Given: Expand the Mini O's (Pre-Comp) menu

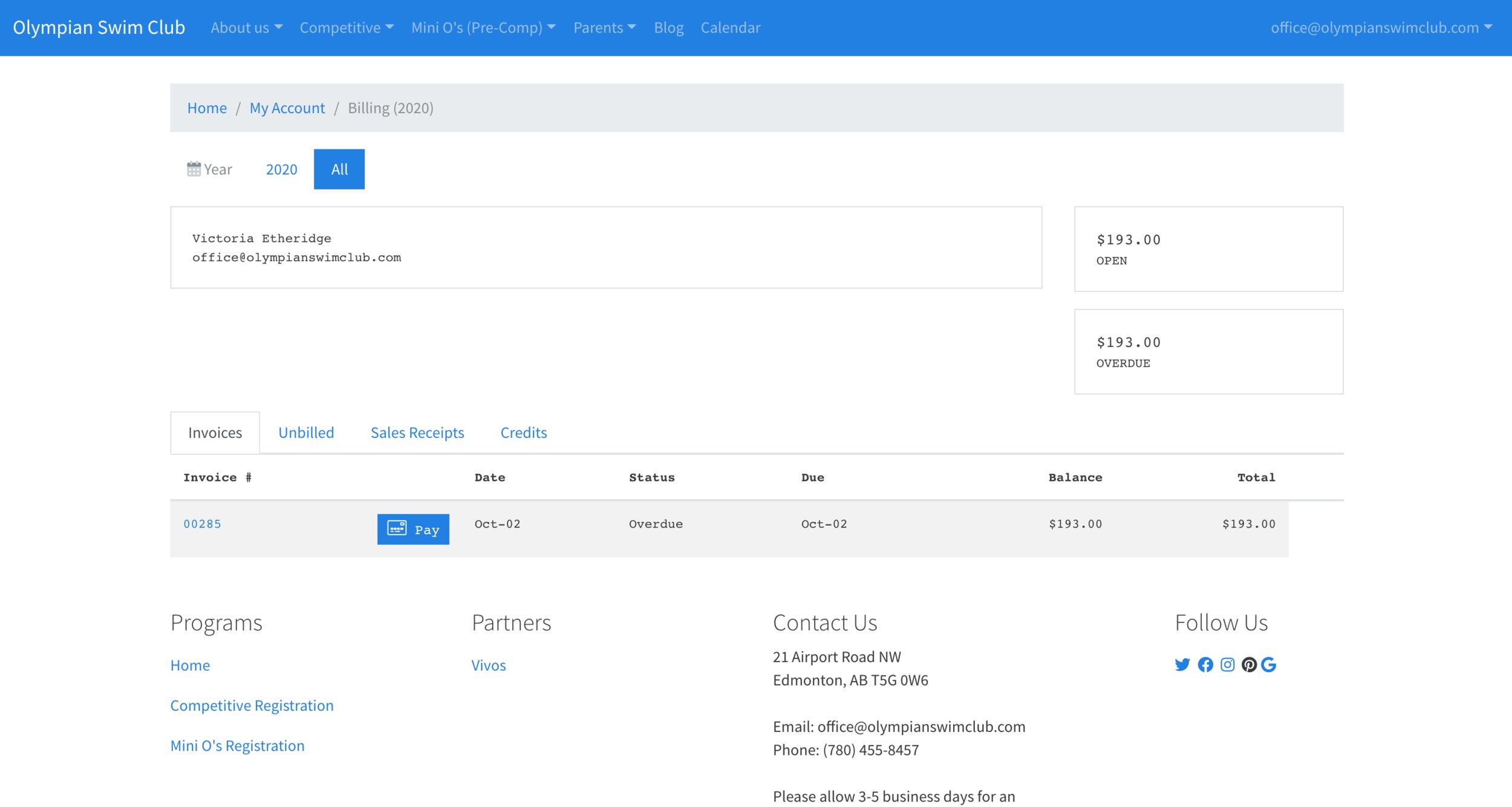Looking at the screenshot, I should (x=483, y=28).
